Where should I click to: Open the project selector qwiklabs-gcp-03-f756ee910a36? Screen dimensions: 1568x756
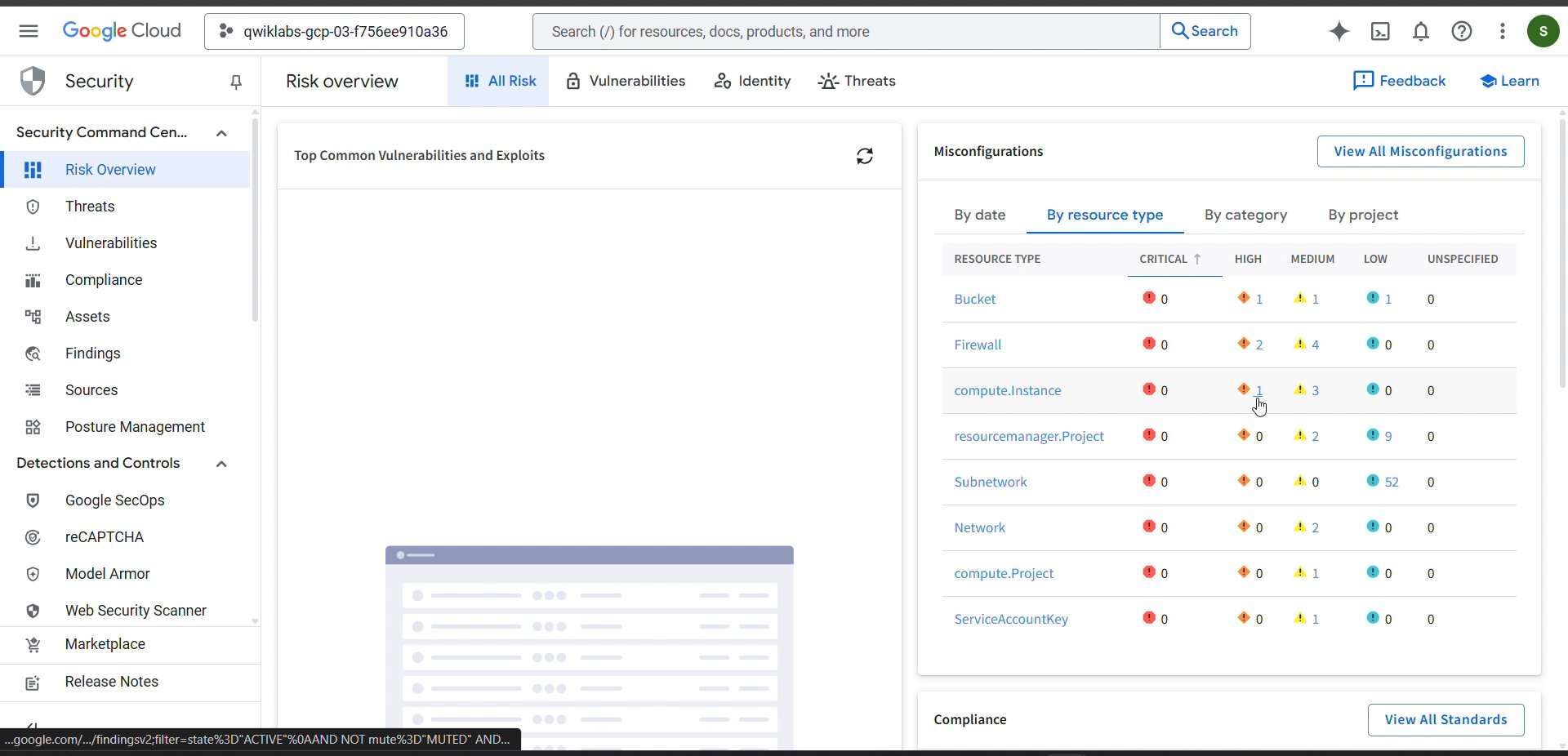(x=334, y=31)
